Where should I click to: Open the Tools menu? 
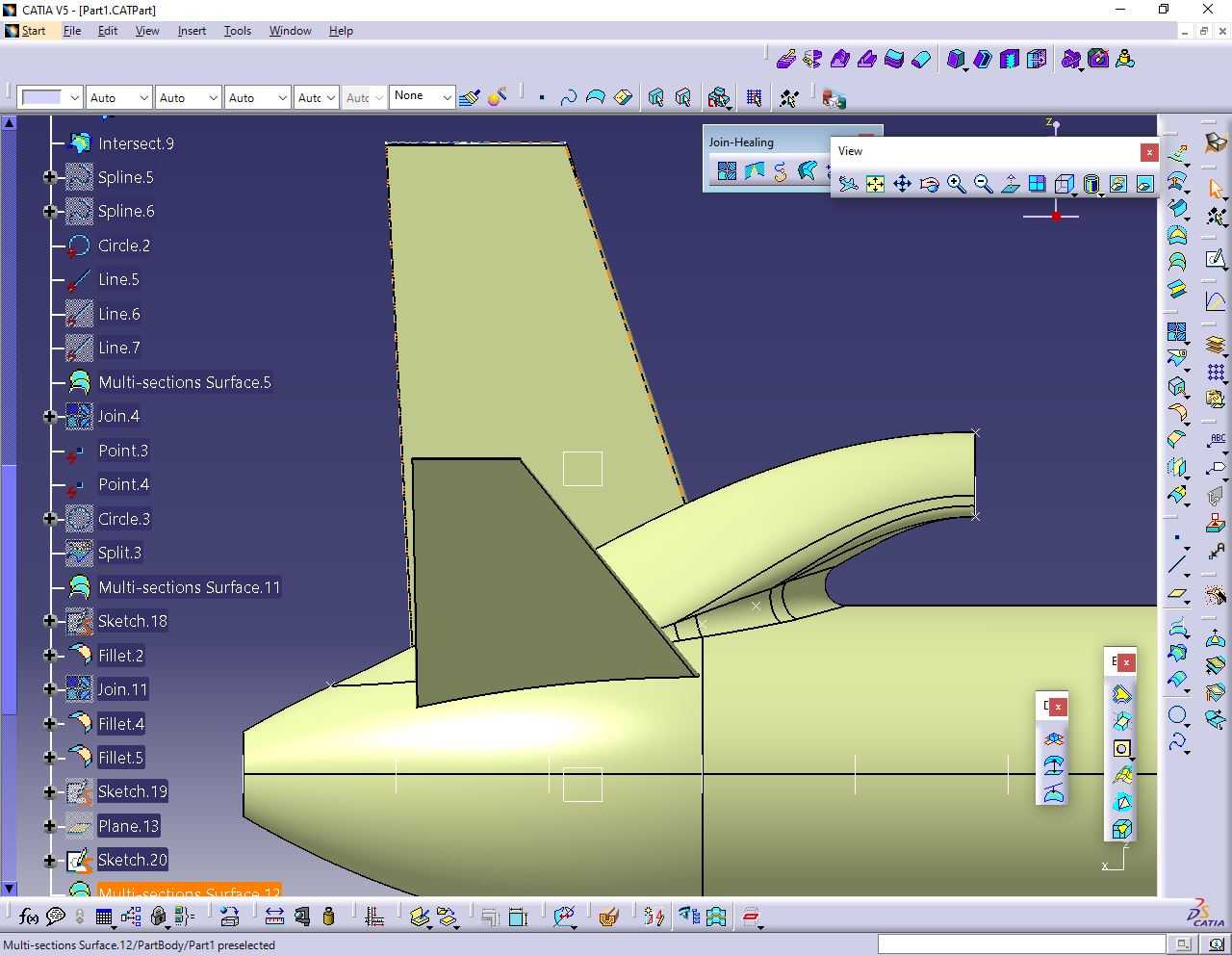(238, 31)
